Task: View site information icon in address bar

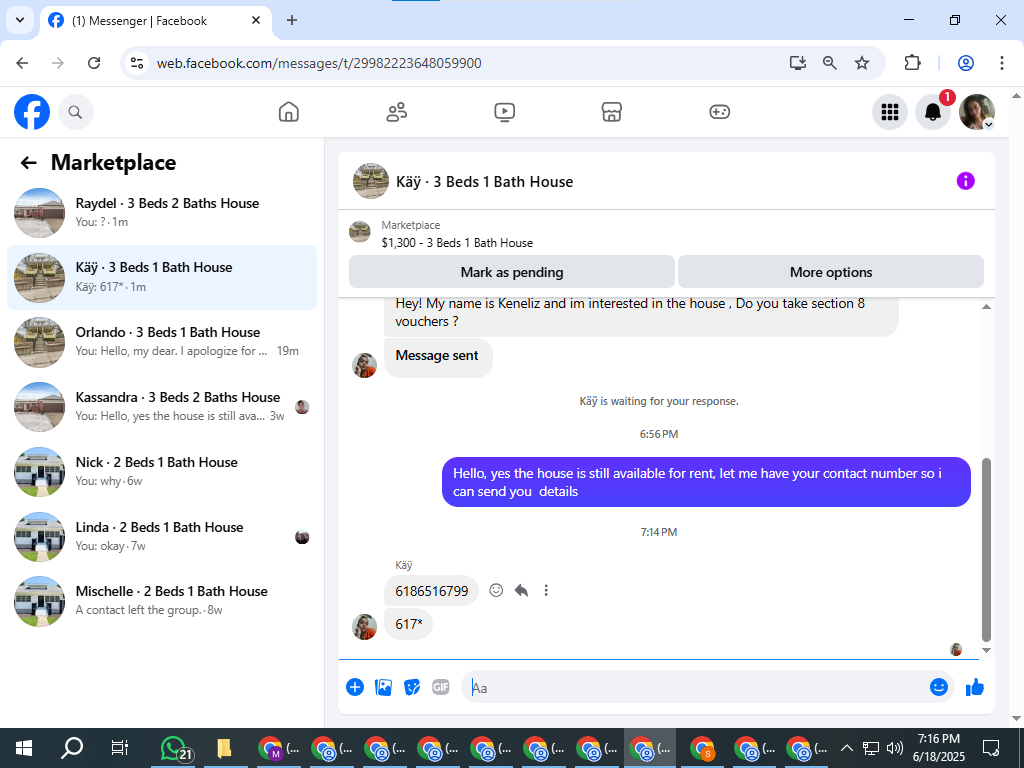Action: (x=137, y=63)
